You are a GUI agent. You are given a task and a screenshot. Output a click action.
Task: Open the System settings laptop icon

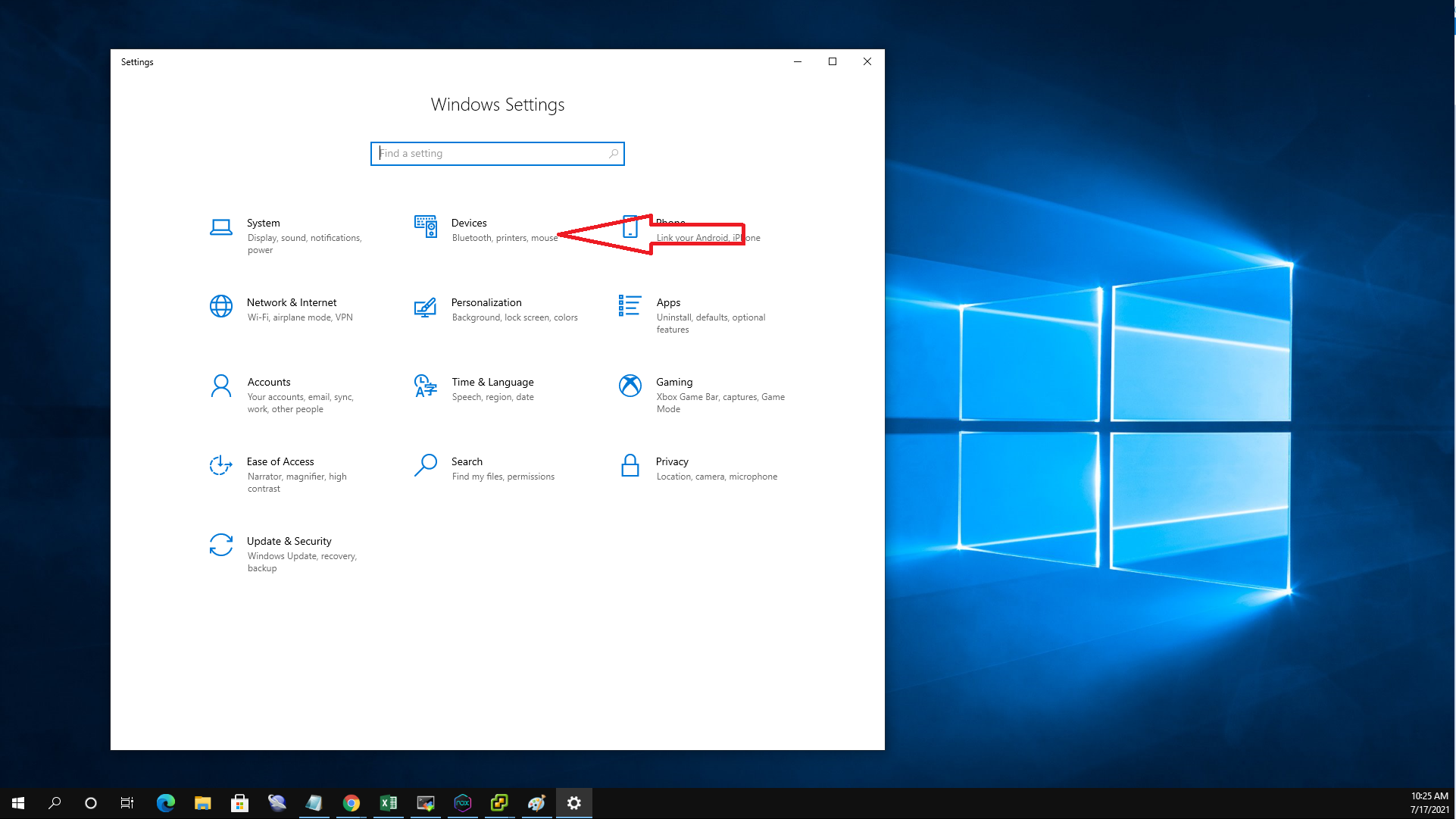[220, 227]
